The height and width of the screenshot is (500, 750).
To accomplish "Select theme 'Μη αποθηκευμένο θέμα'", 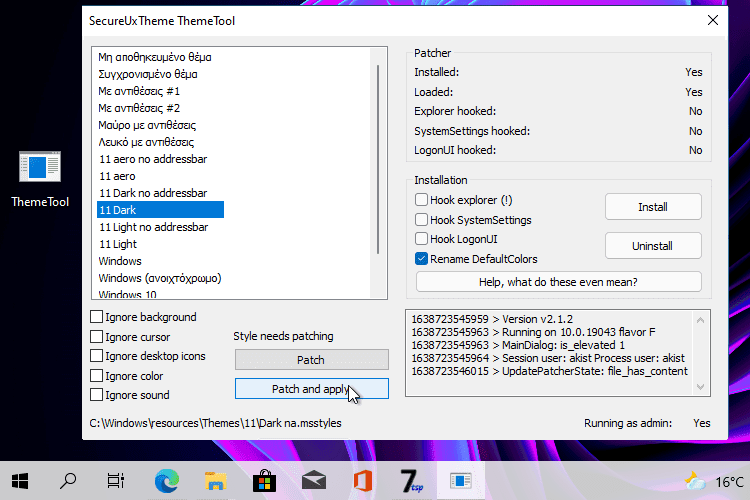I will 154,57.
